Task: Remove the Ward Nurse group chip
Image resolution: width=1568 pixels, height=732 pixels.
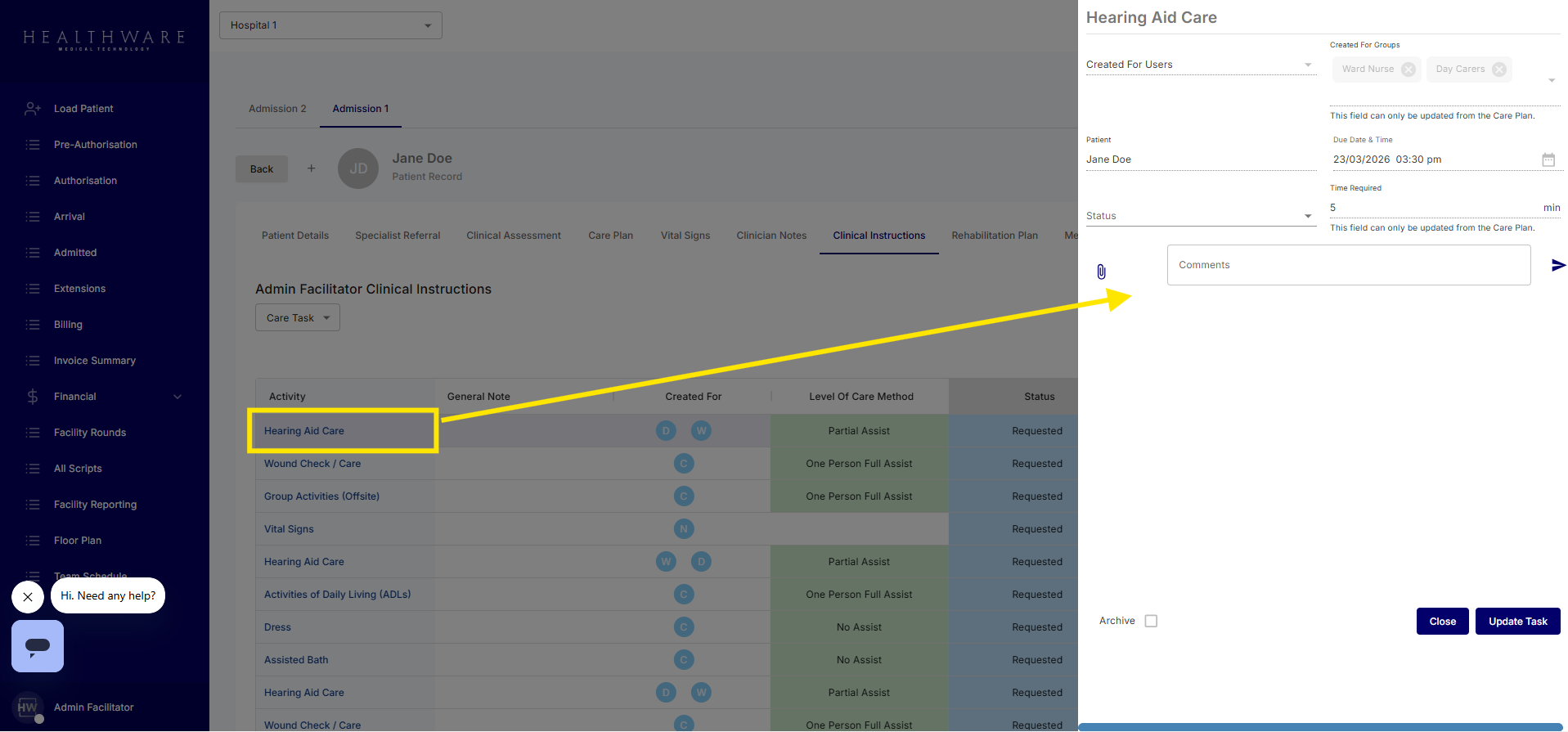Action: (x=1408, y=70)
